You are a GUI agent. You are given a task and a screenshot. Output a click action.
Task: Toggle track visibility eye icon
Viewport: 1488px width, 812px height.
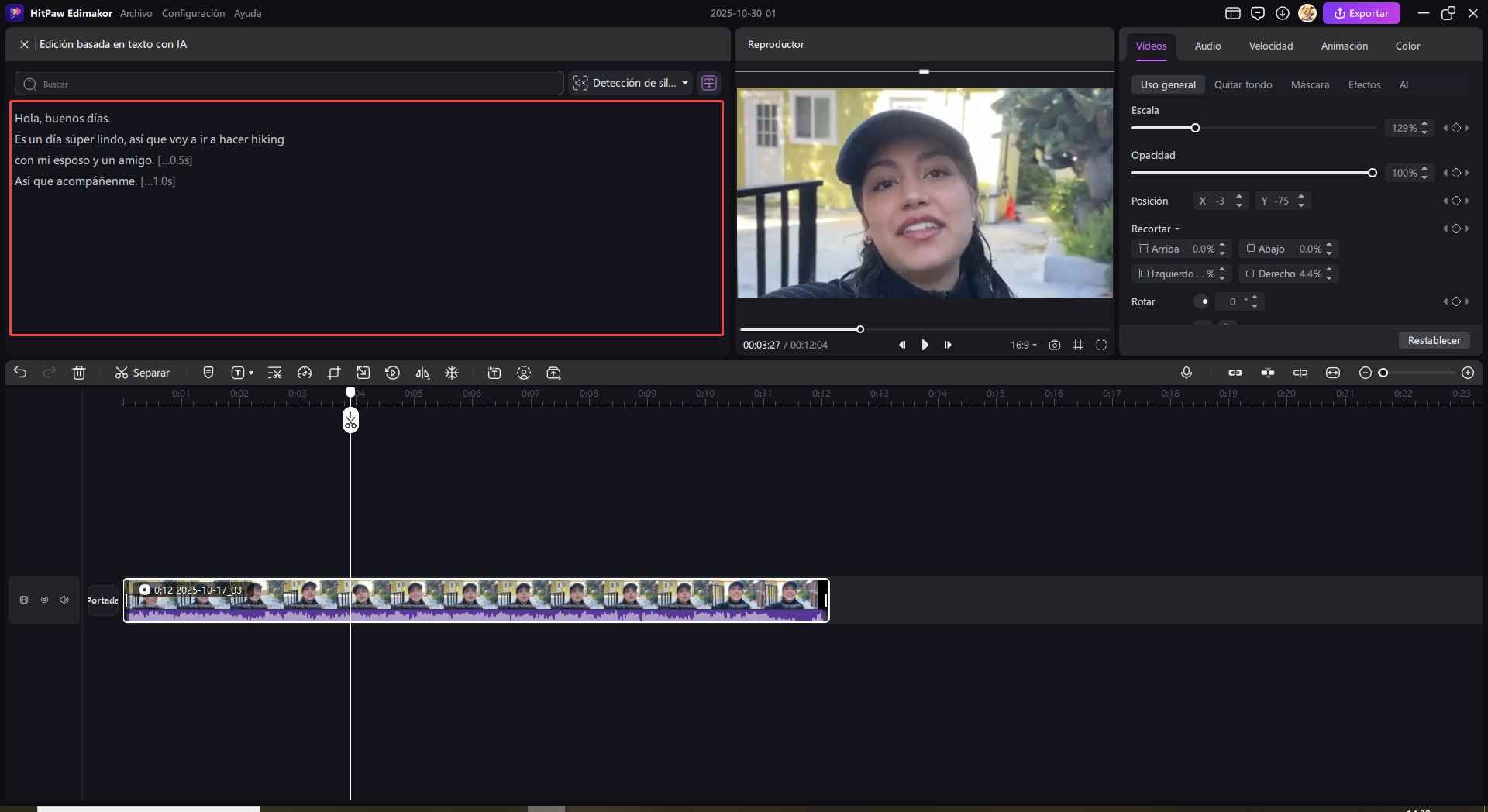tap(45, 600)
